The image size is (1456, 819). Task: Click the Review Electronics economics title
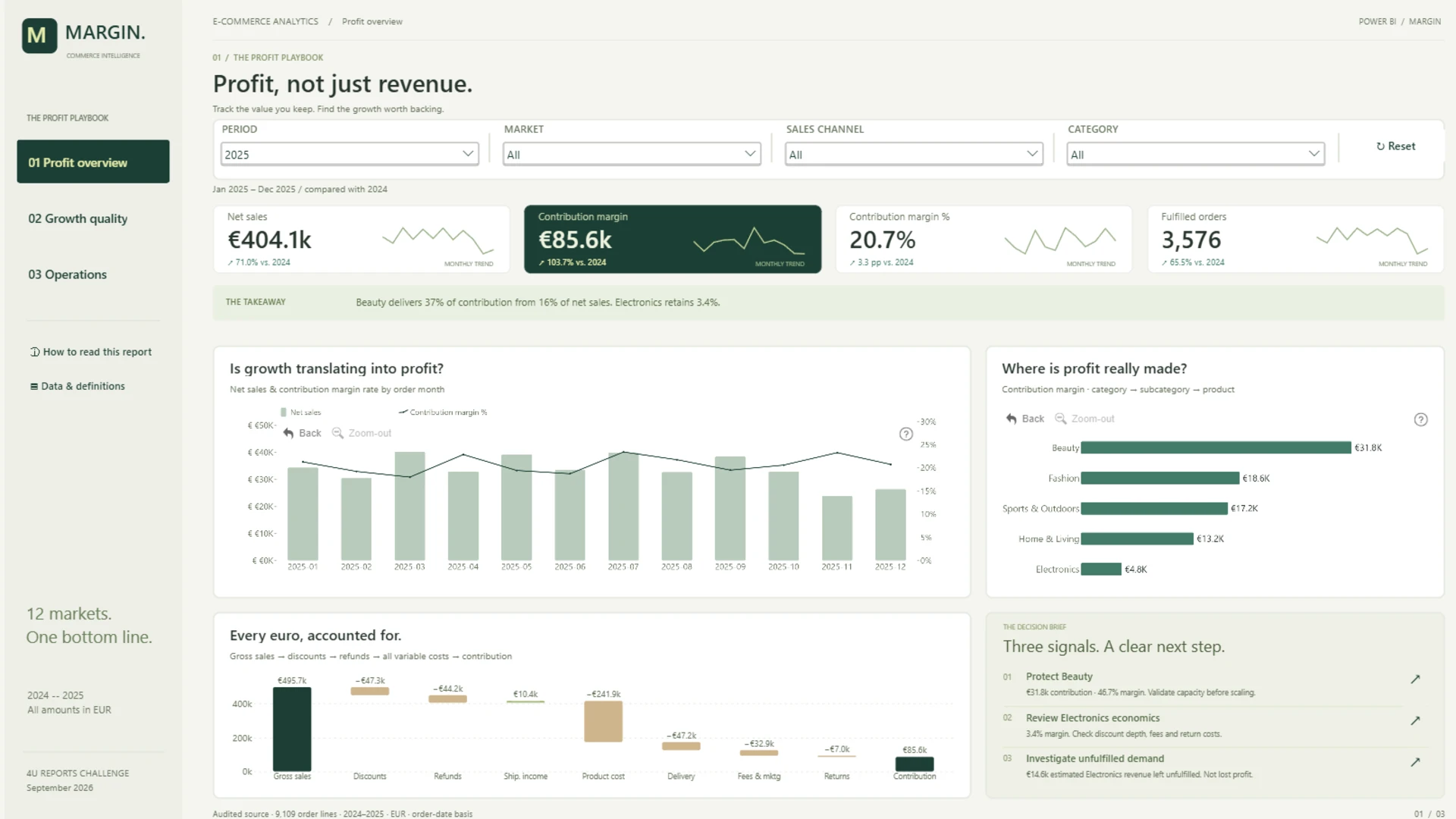[1092, 718]
